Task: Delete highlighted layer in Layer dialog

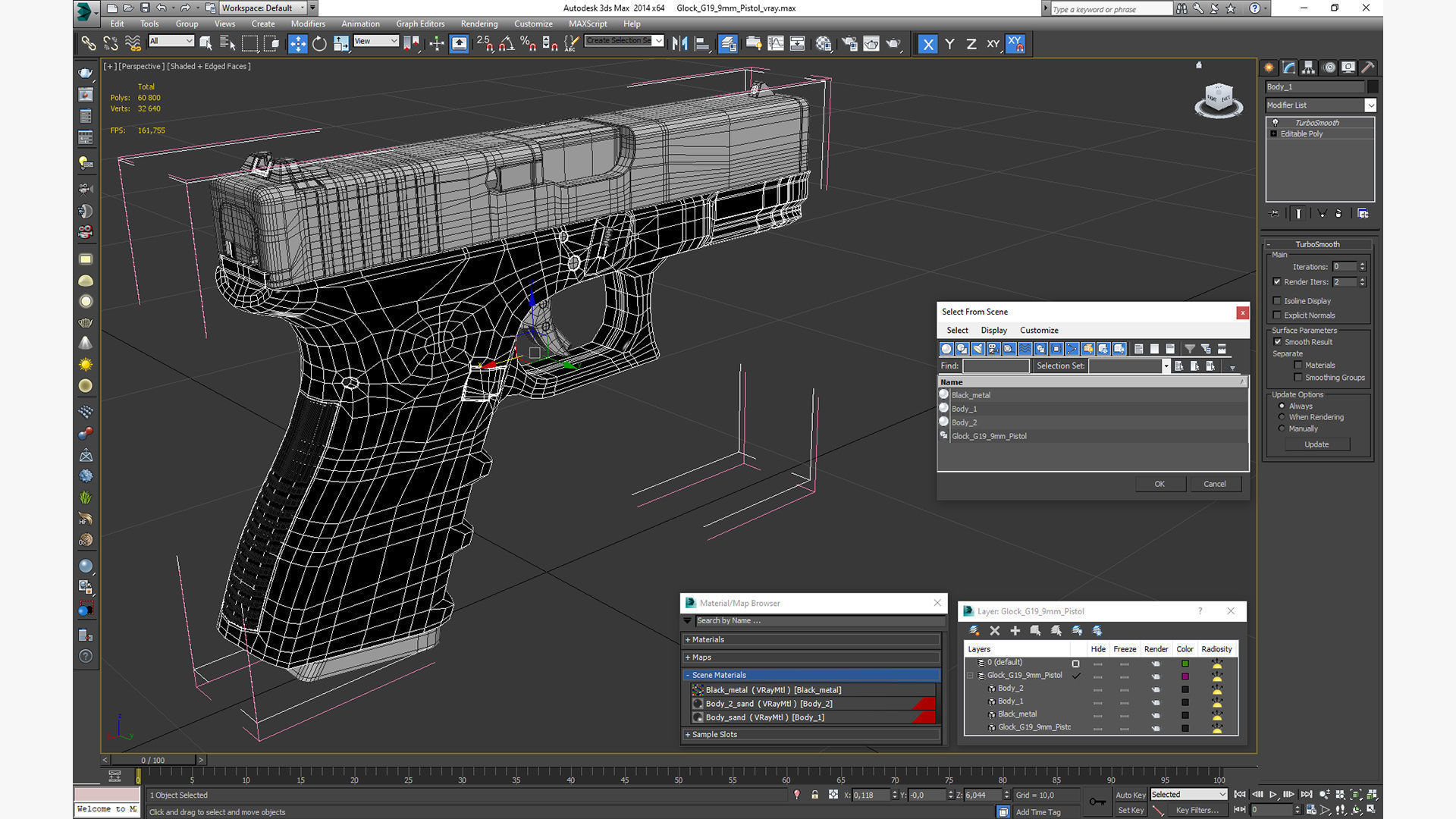Action: [x=995, y=631]
